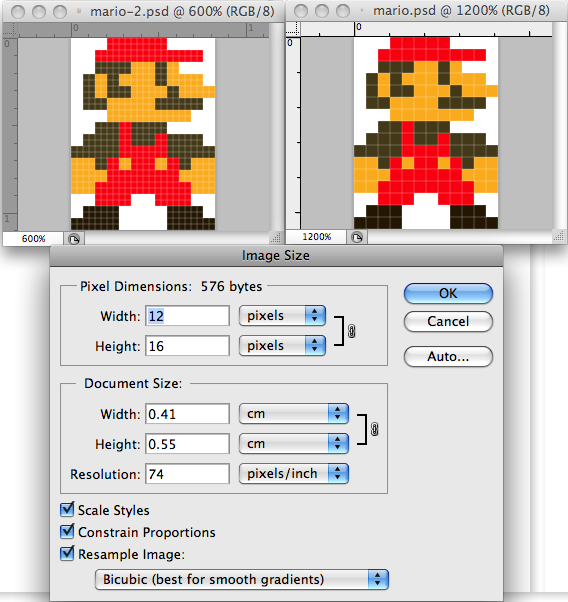Click the 1200% zoom field in mario.psd
Image resolution: width=568 pixels, height=602 pixels.
(x=316, y=237)
